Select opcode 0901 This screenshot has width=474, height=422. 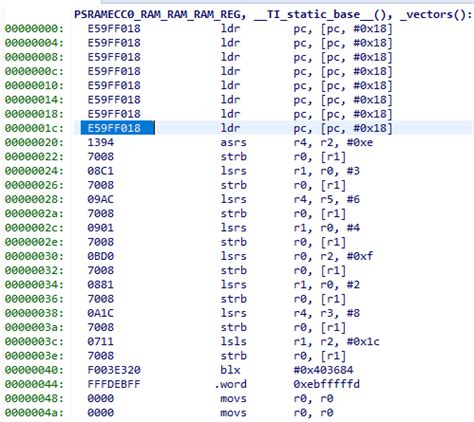click(101, 228)
